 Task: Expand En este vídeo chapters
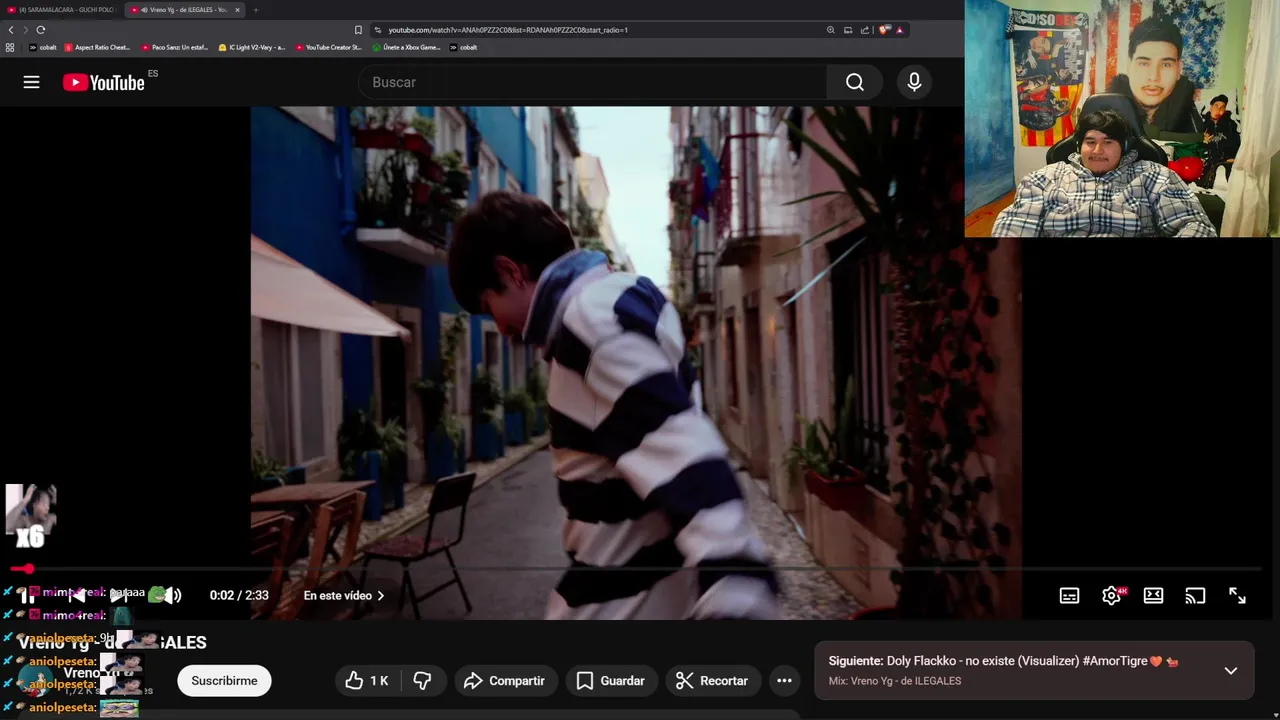pos(344,595)
